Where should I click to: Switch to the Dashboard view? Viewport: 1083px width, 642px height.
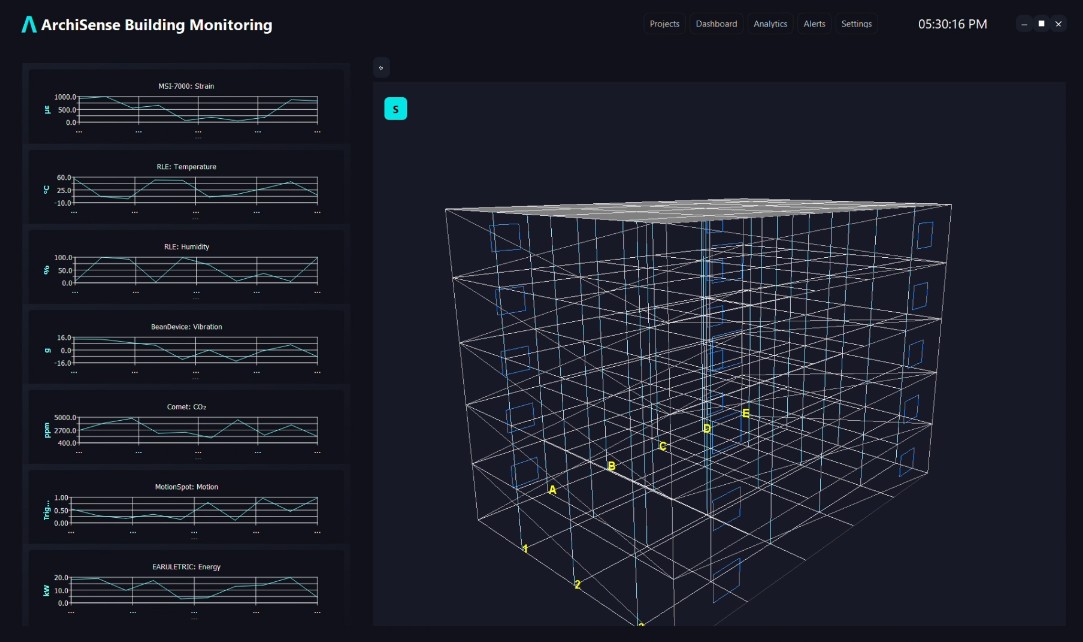coord(716,24)
